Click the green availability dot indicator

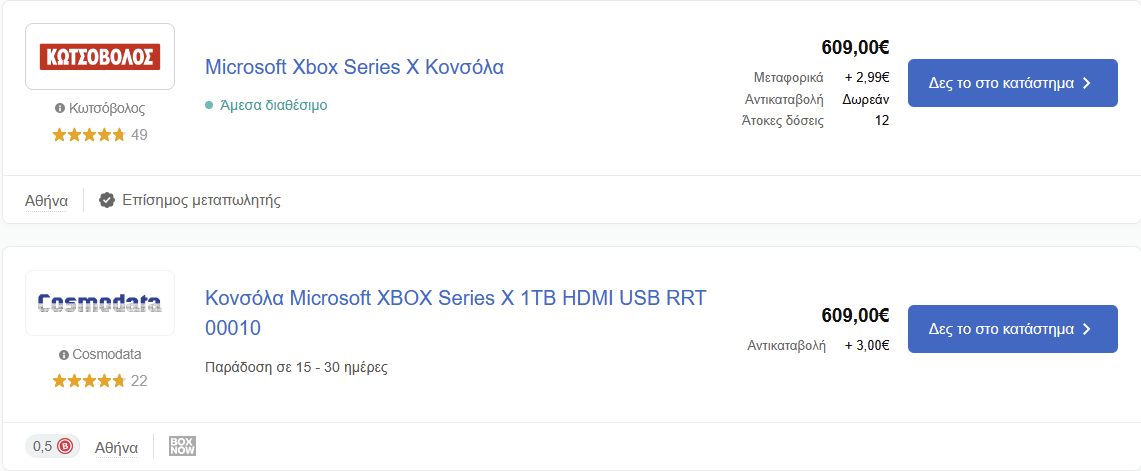click(209, 106)
